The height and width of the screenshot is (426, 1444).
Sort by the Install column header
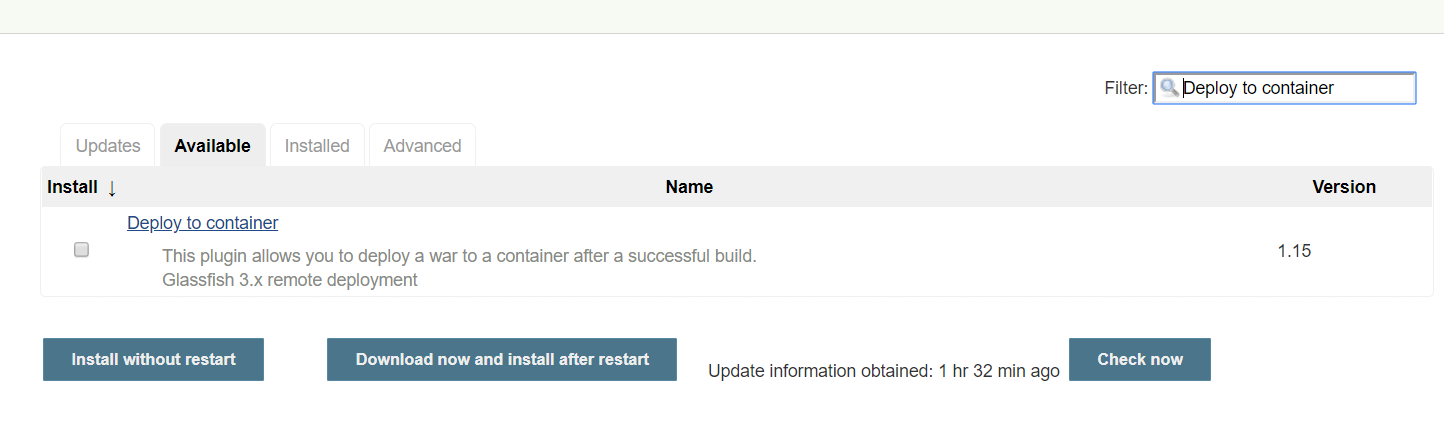(x=72, y=187)
